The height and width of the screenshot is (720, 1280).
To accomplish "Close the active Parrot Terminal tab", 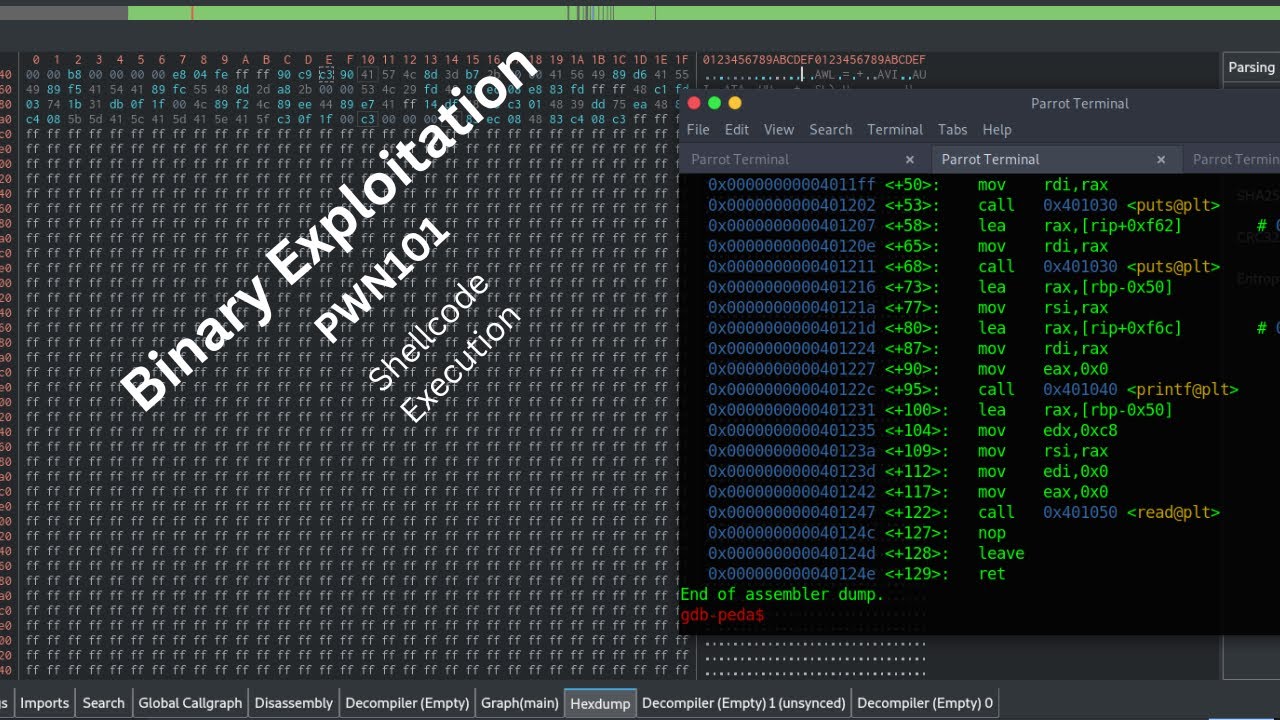I will 1161,159.
